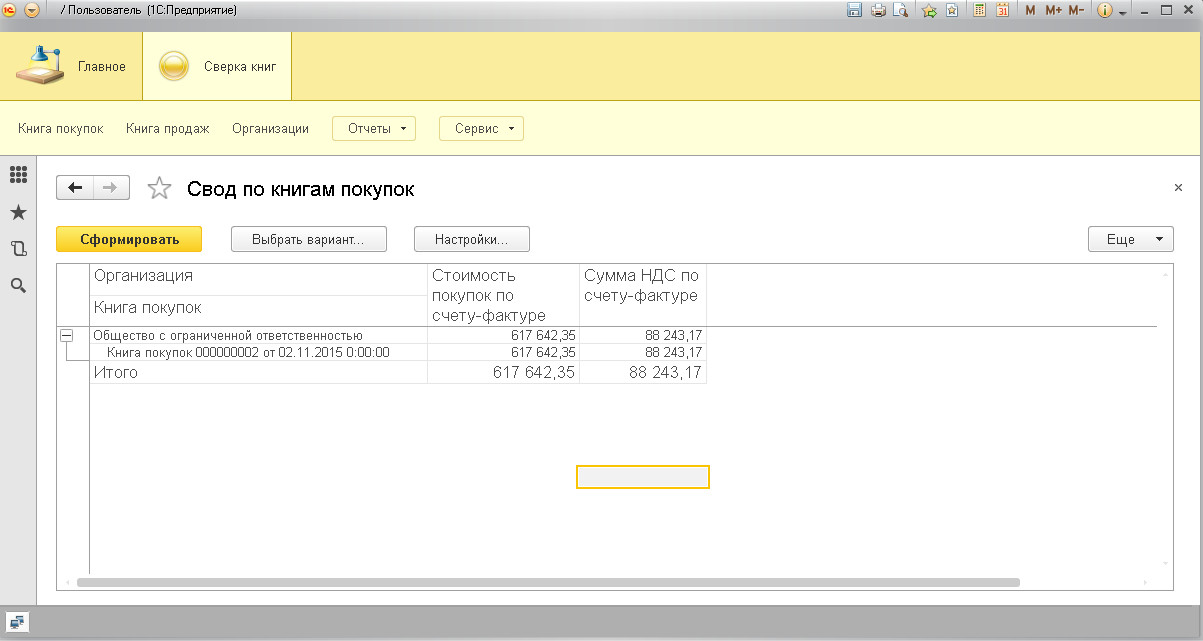Image resolution: width=1203 pixels, height=641 pixels.
Task: Minimize the 1C window
Action: (1143, 10)
